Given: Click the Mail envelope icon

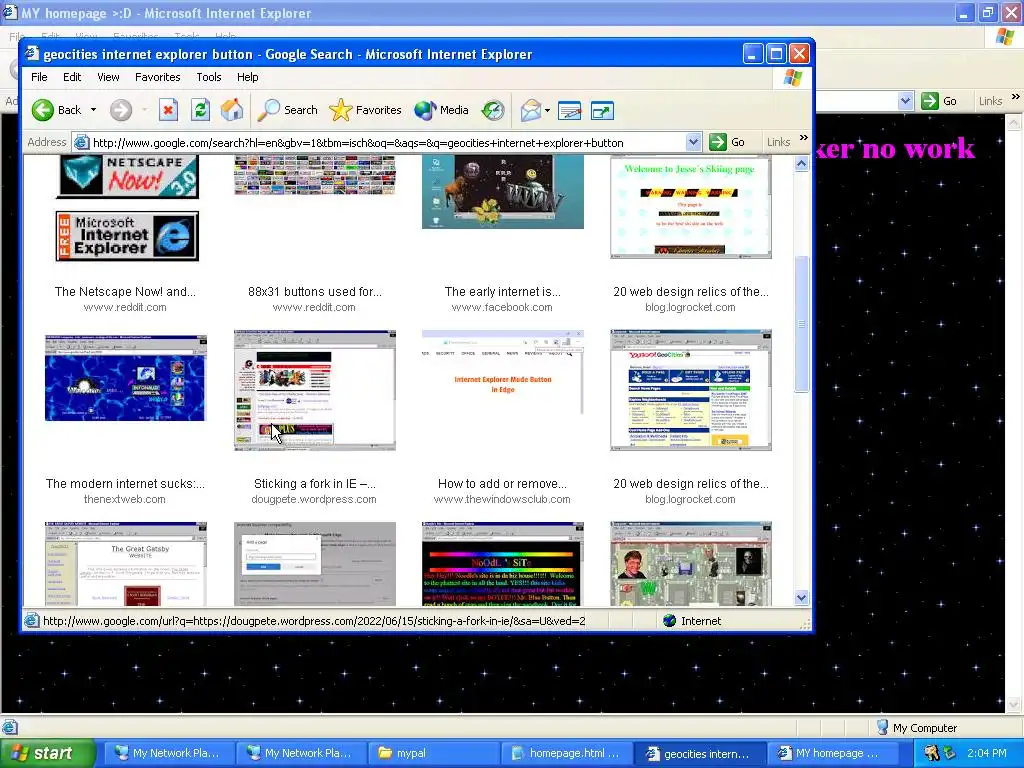Looking at the screenshot, I should pos(531,110).
